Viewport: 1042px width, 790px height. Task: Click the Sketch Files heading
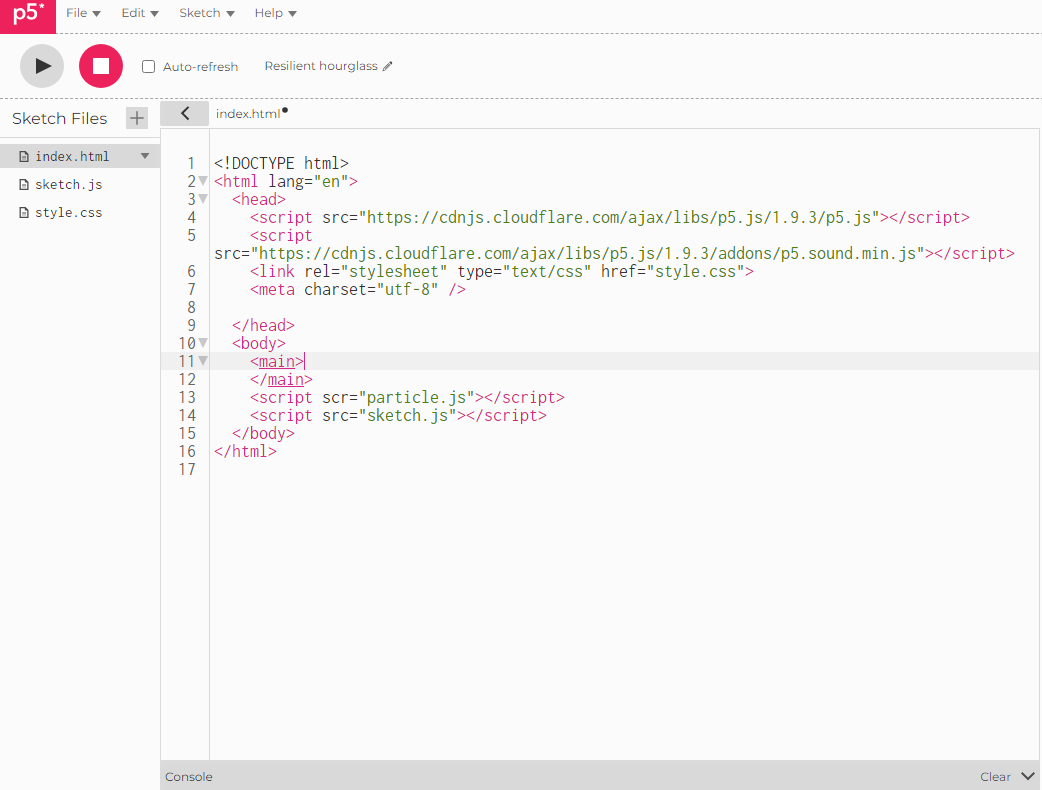click(59, 118)
